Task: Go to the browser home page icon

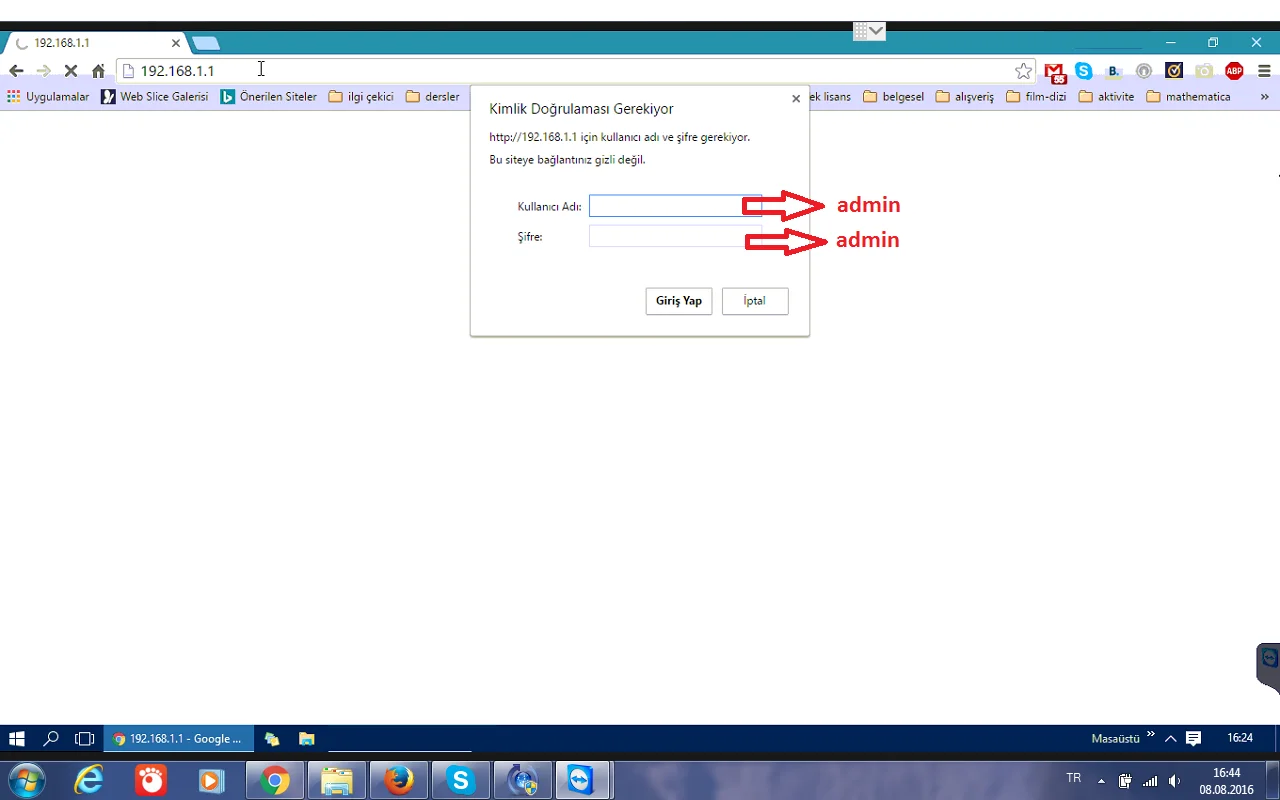Action: tap(98, 71)
